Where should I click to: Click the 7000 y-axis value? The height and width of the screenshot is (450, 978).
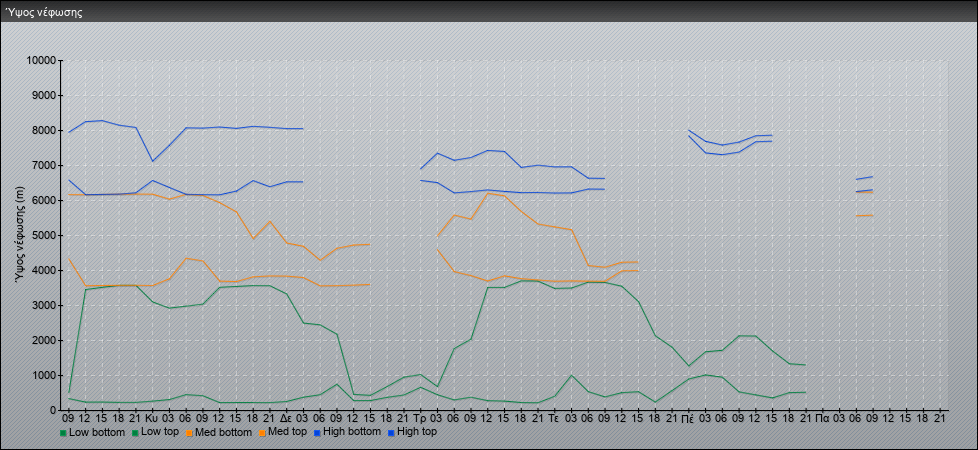click(x=44, y=165)
